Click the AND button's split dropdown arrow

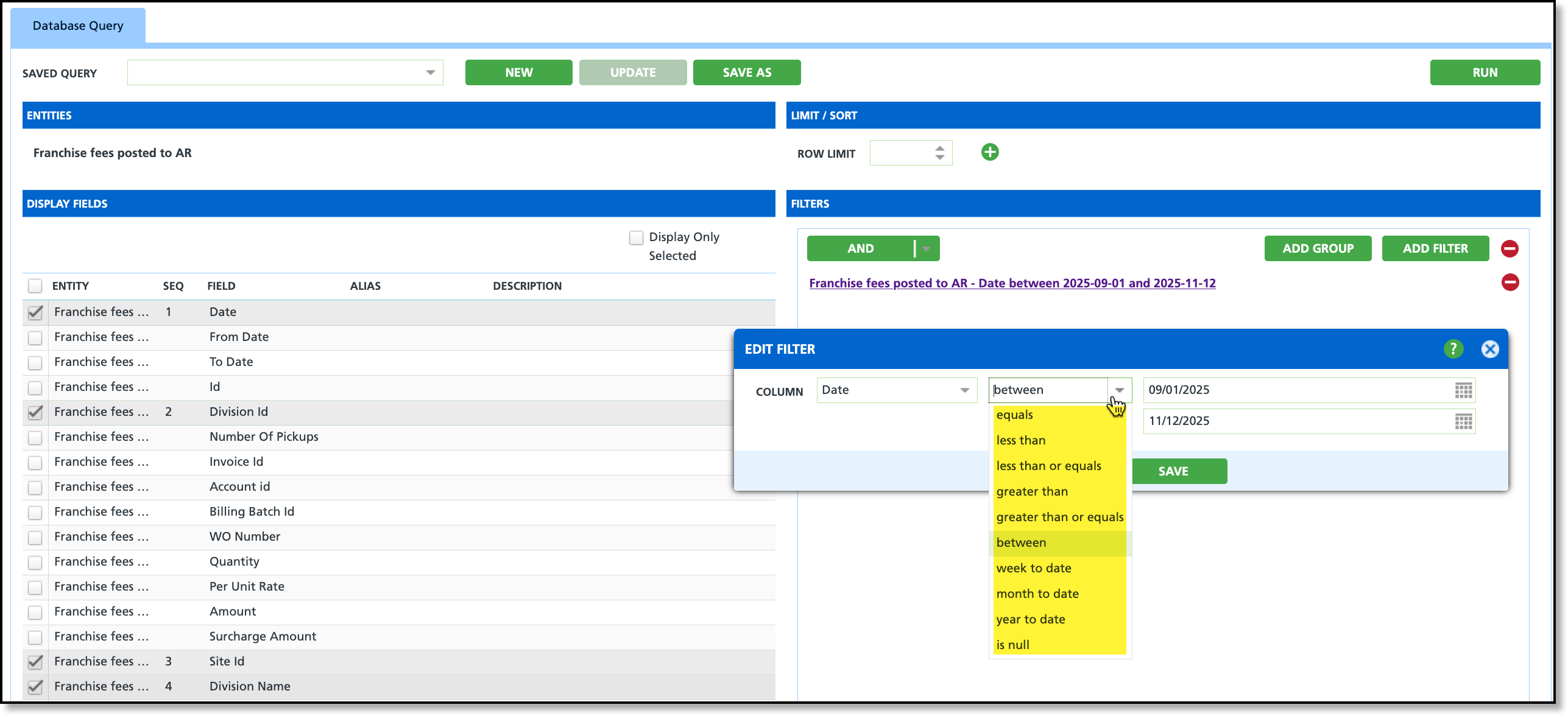tap(927, 248)
